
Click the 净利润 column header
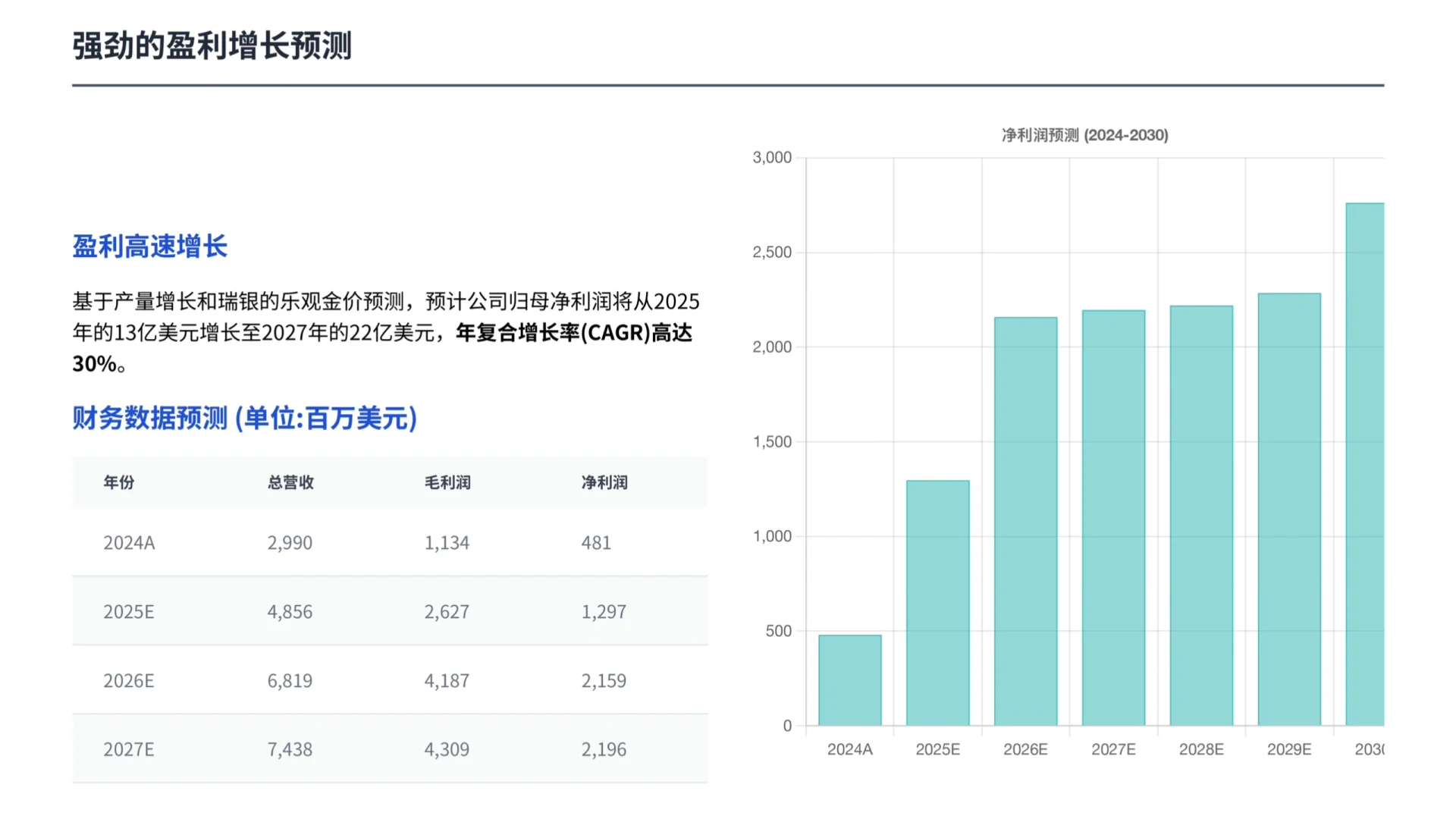pyautogui.click(x=604, y=482)
